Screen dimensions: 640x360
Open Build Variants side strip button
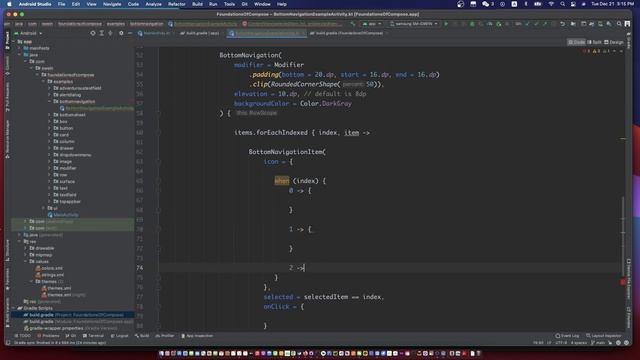[7, 312]
